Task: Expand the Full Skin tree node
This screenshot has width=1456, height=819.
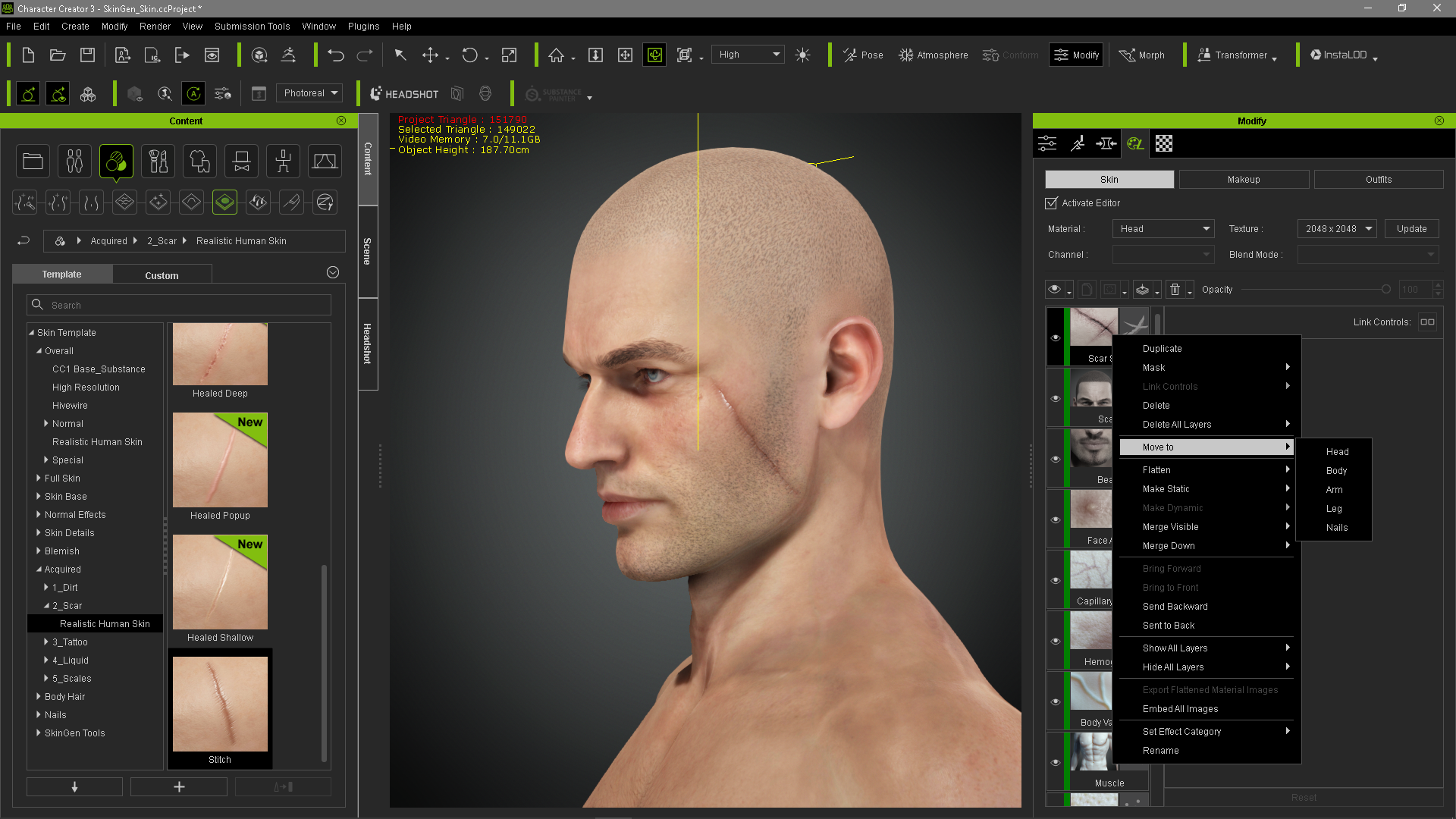Action: 39,479
